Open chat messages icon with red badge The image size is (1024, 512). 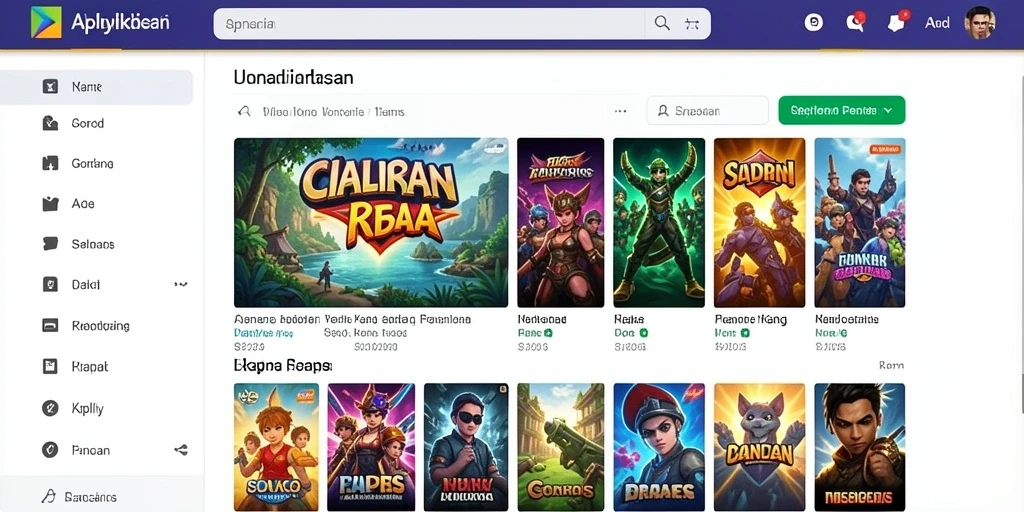855,22
